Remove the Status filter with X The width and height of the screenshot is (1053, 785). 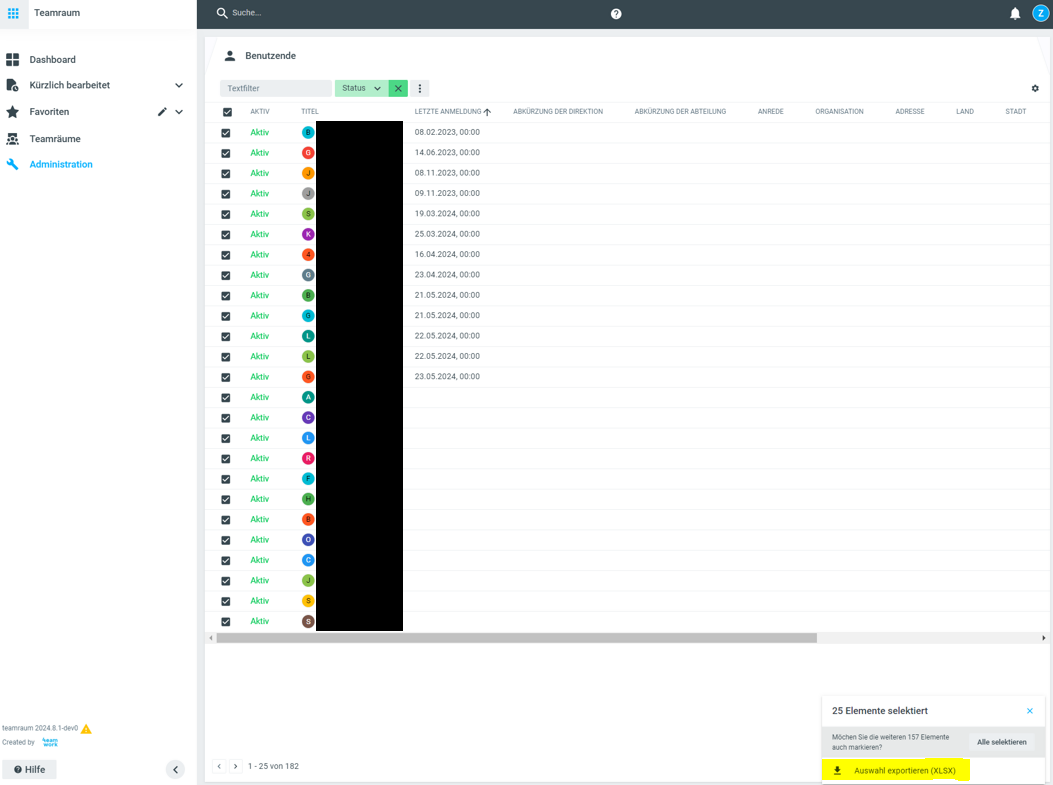click(398, 89)
